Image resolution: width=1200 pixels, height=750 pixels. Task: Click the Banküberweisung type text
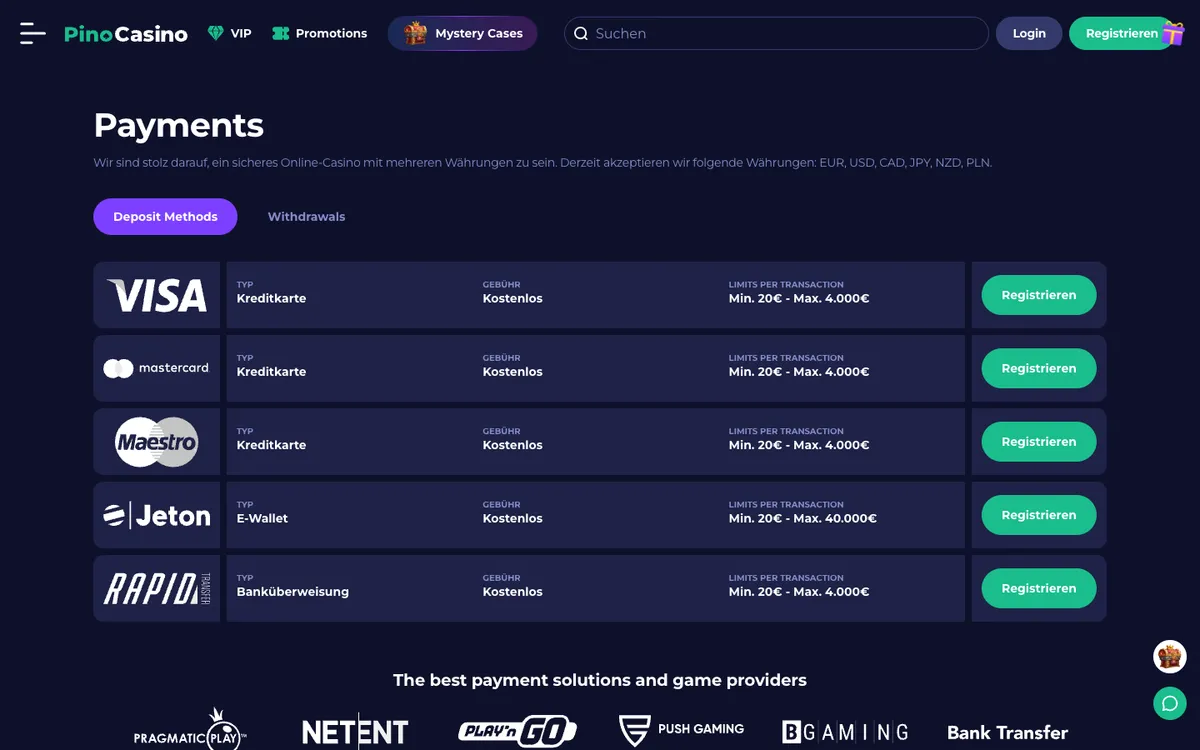(293, 591)
